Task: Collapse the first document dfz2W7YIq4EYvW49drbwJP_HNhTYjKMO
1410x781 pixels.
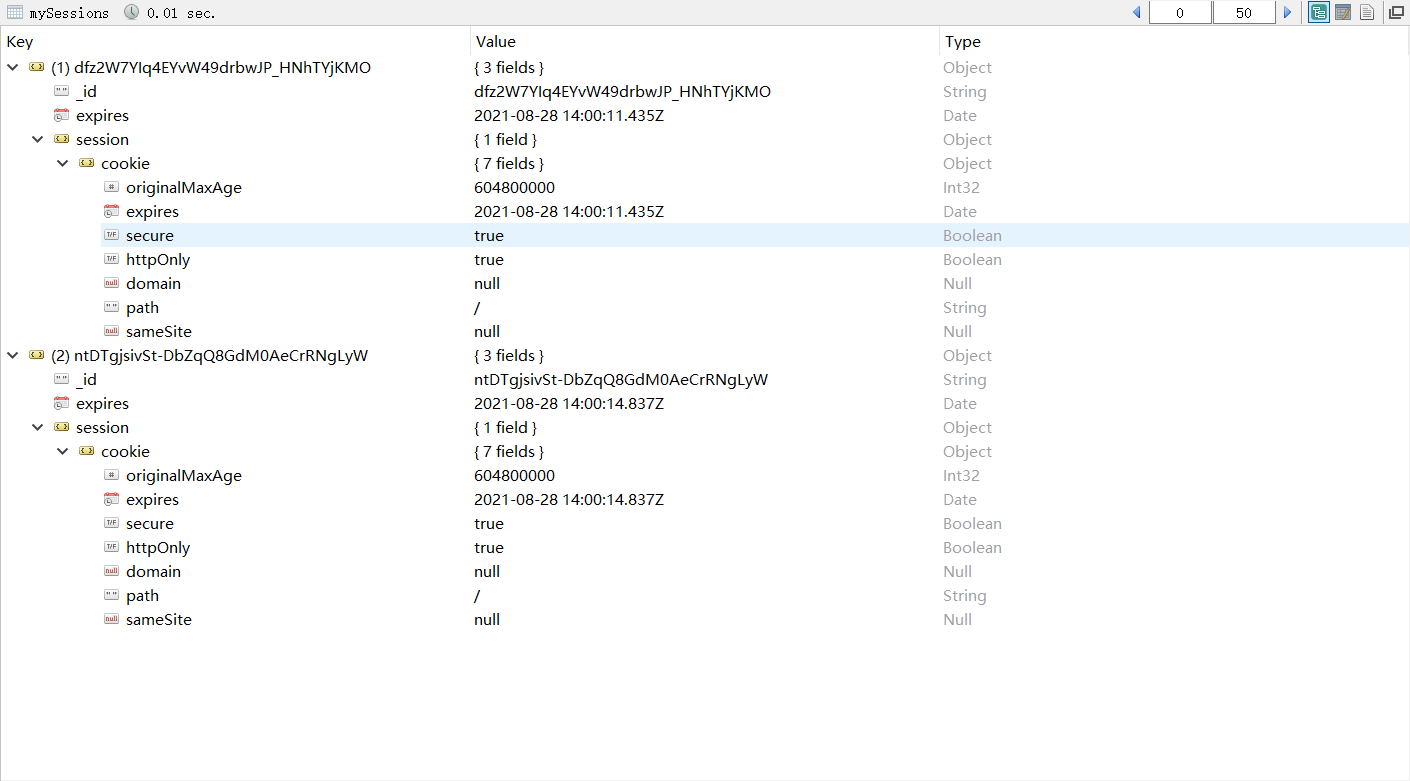Action: pyautogui.click(x=12, y=68)
